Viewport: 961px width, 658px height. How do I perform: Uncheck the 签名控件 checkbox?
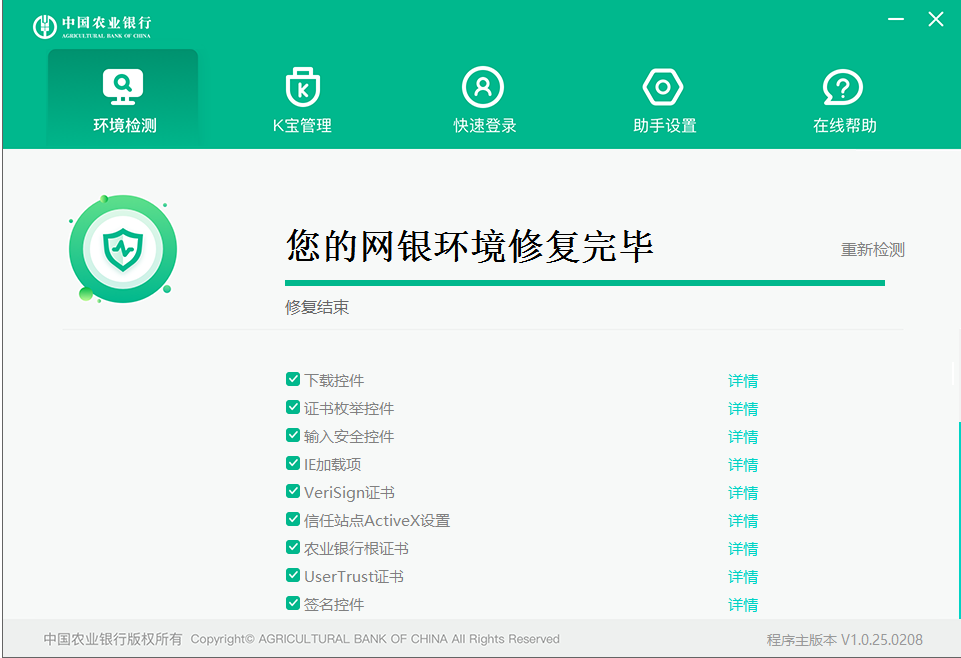[x=292, y=604]
